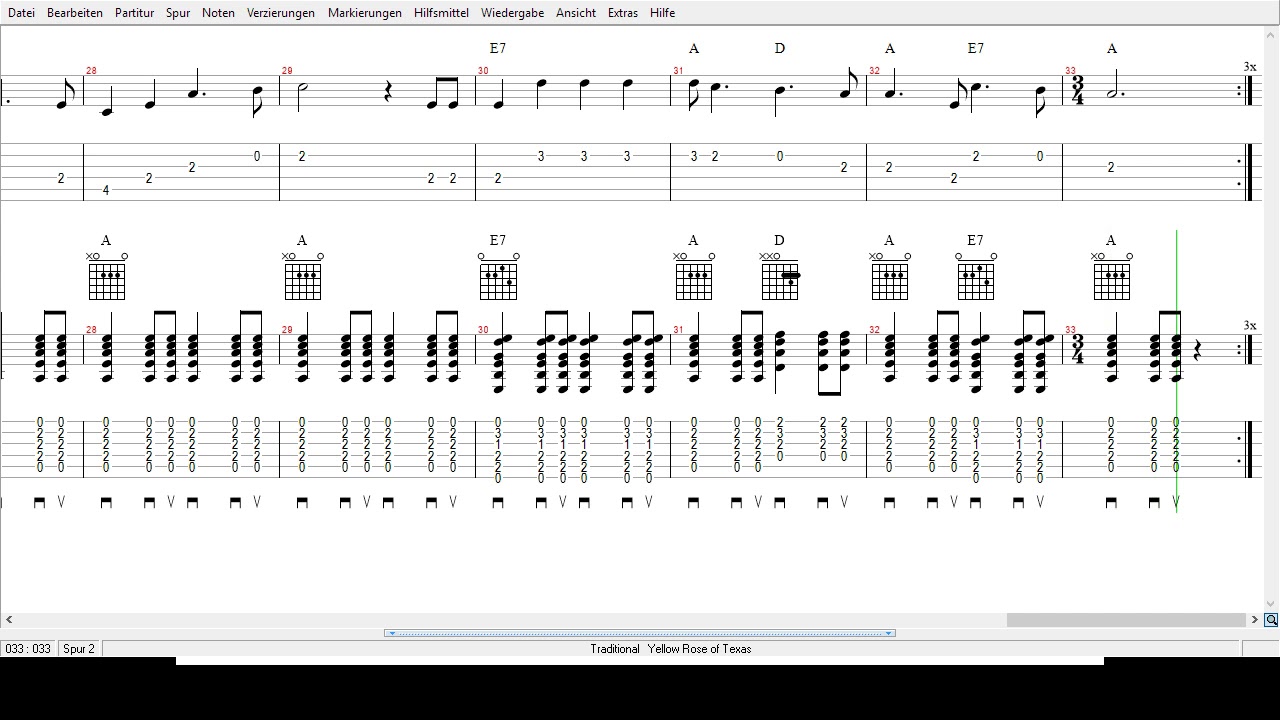Image resolution: width=1280 pixels, height=720 pixels.
Task: Select the D chord diagram in measure 31
Action: click(780, 276)
